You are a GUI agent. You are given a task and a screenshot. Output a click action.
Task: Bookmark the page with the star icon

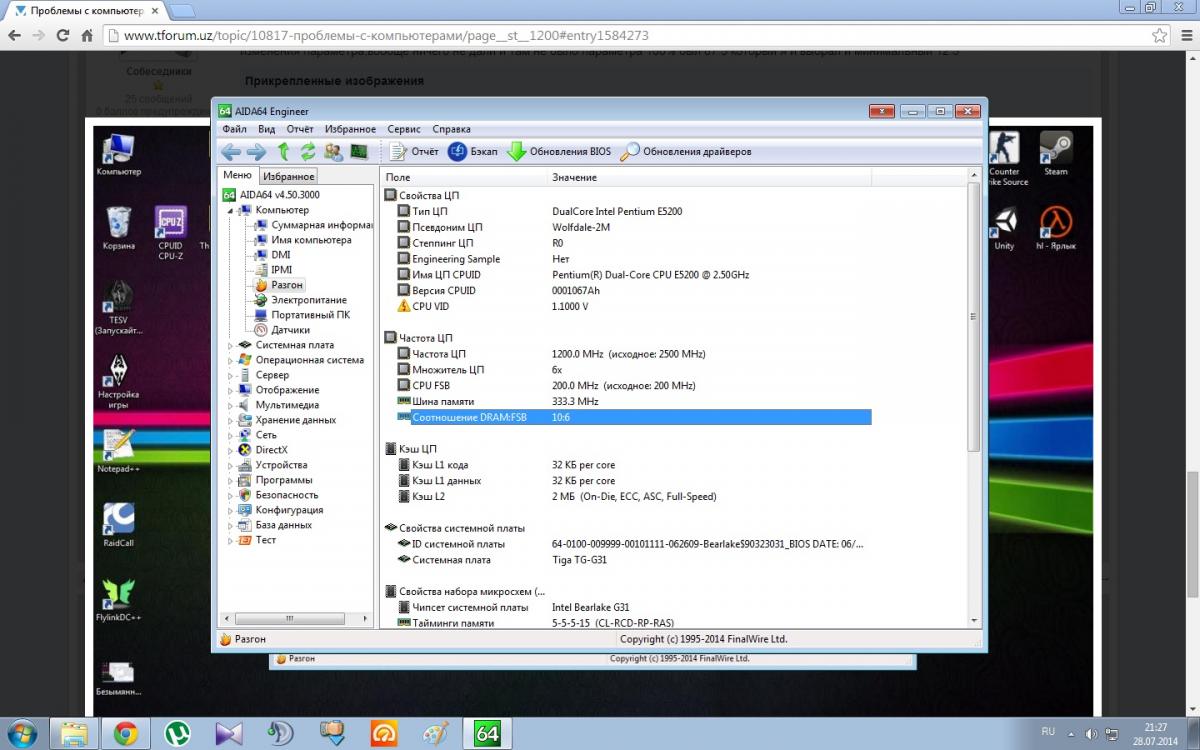point(1159,35)
